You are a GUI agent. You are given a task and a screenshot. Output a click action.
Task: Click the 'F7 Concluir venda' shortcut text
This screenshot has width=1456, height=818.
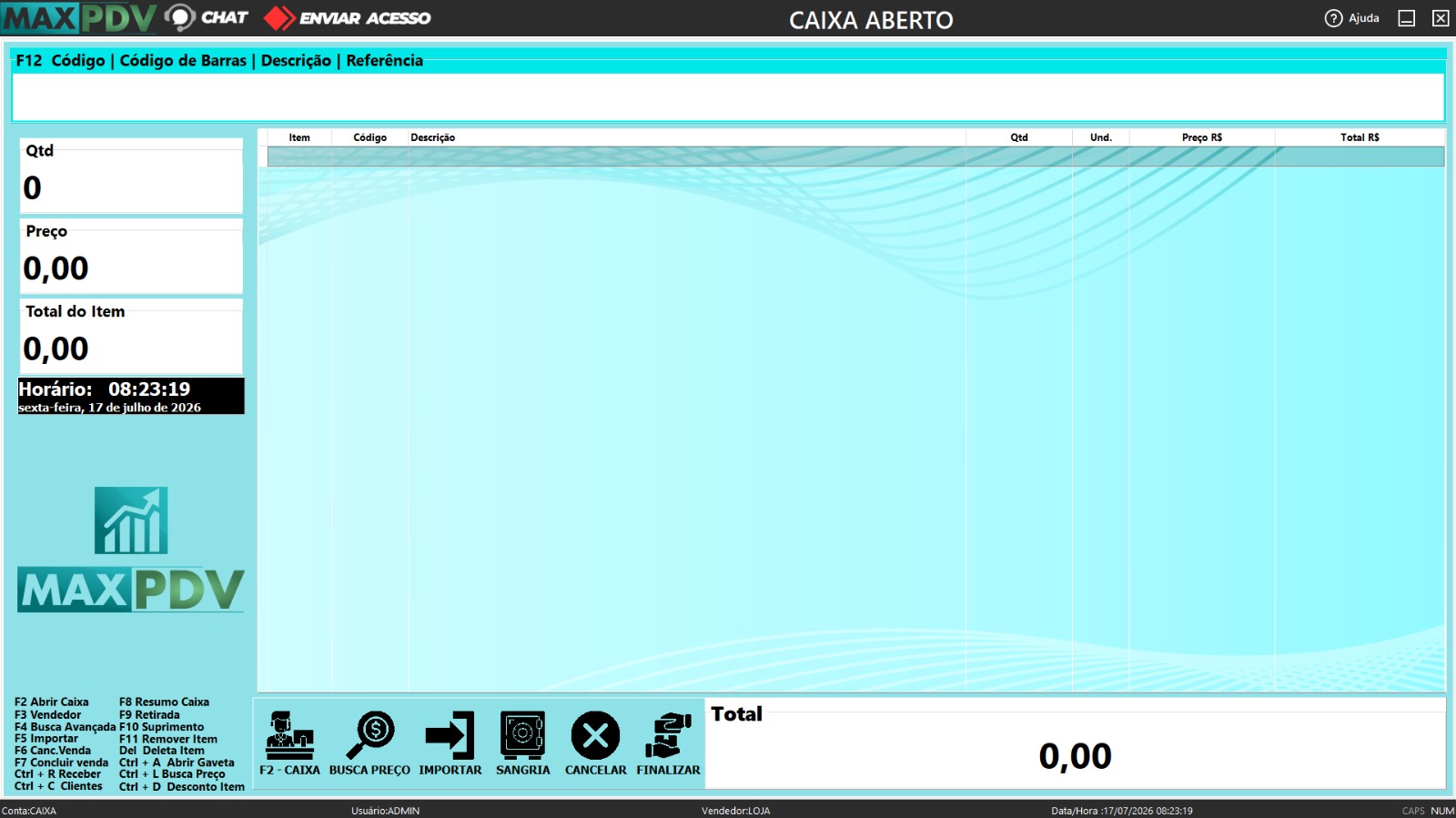pyautogui.click(x=61, y=762)
